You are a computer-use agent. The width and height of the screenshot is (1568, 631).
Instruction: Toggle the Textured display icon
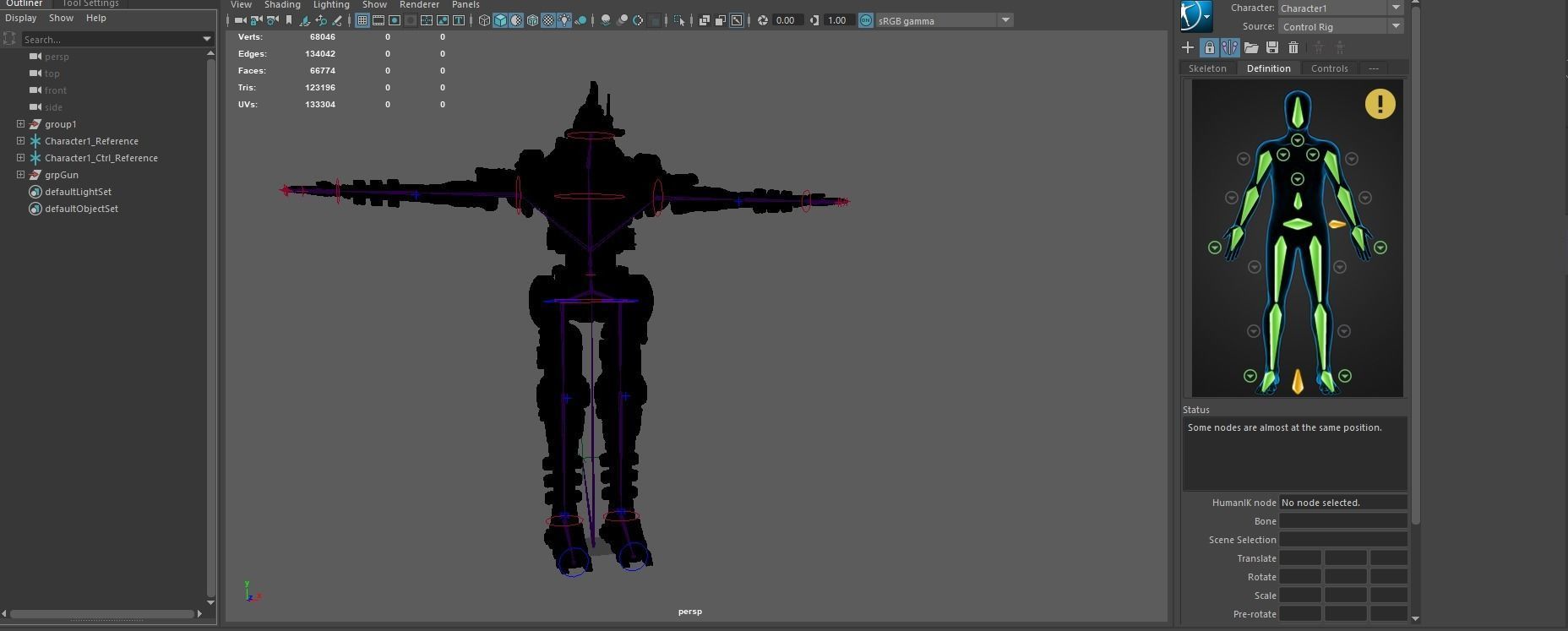click(548, 20)
